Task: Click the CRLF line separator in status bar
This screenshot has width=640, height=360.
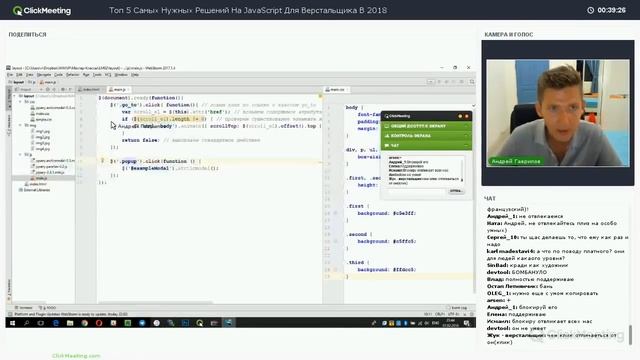Action: point(440,314)
